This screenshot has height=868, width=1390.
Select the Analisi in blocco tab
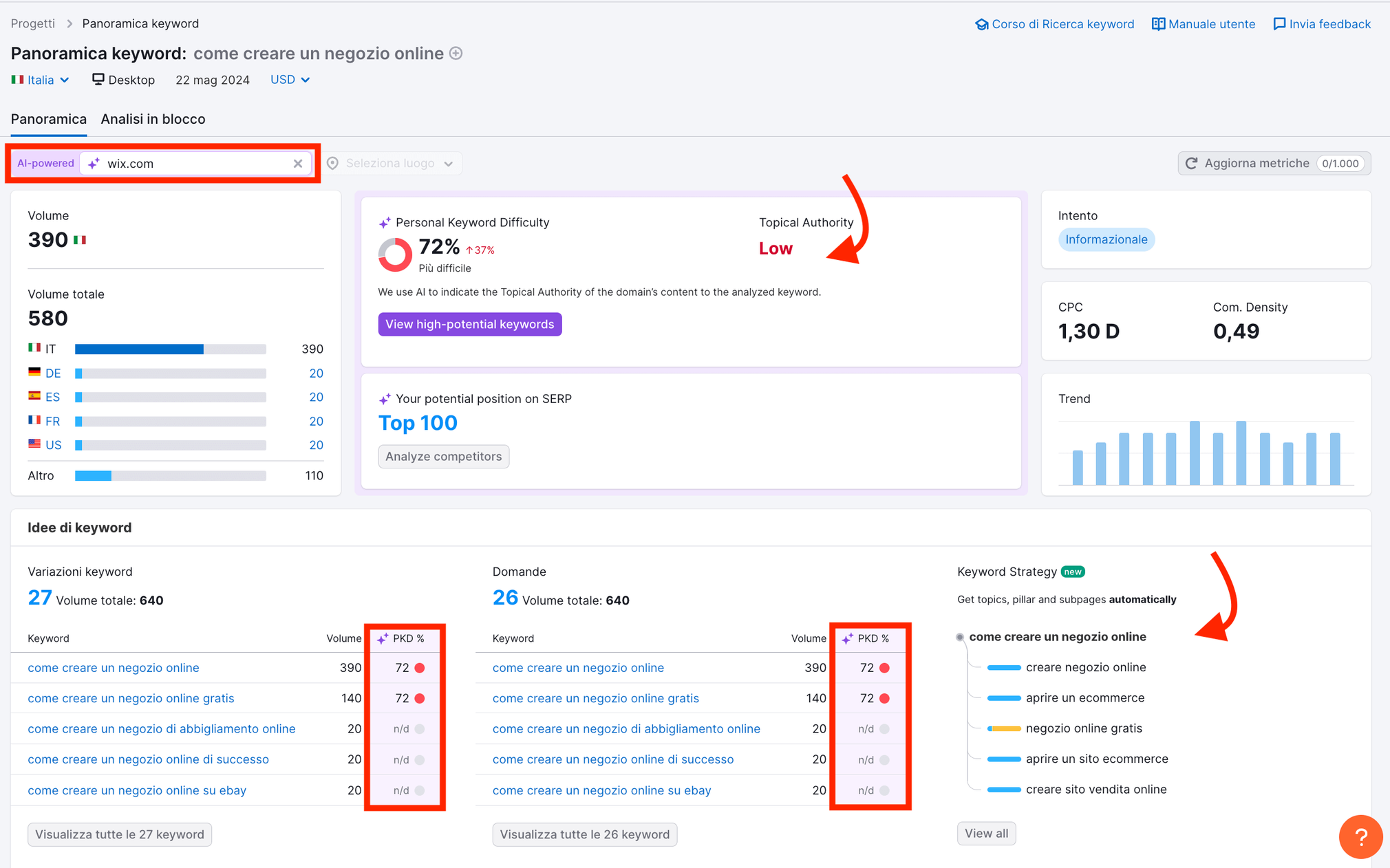click(153, 117)
